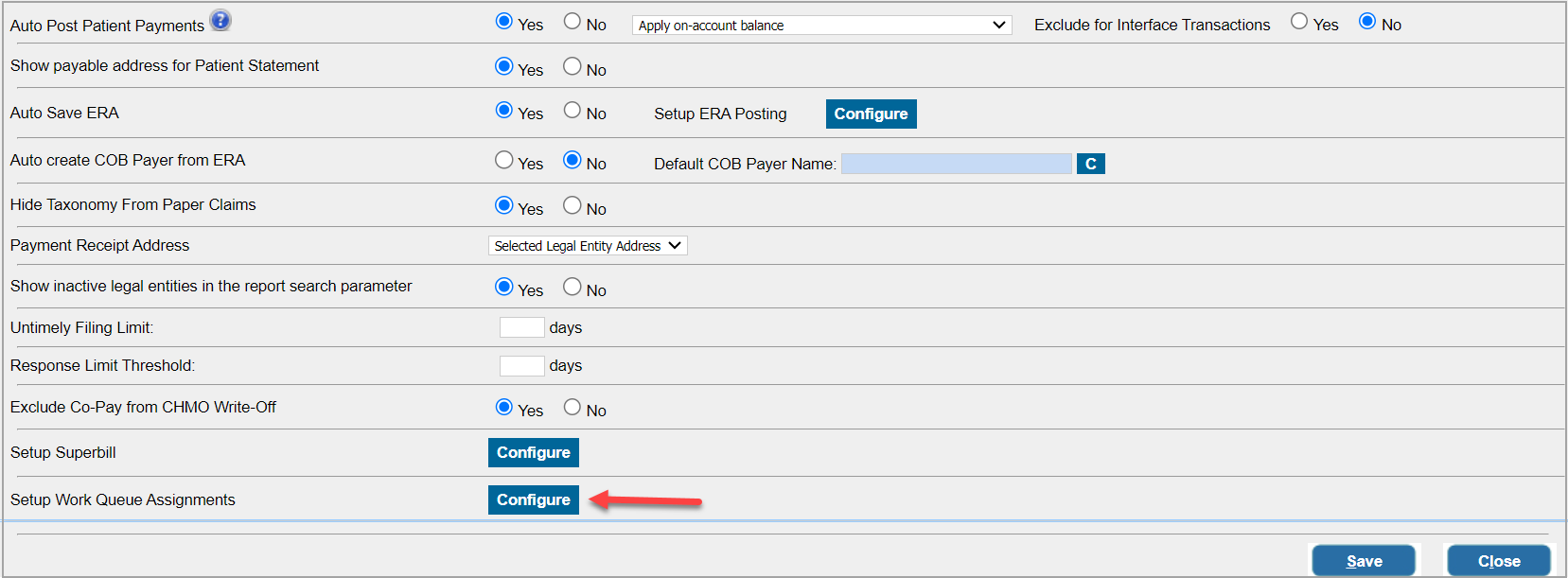The image size is (1568, 578).
Task: Focus the Response Limit Threshold days field
Action: point(521,365)
